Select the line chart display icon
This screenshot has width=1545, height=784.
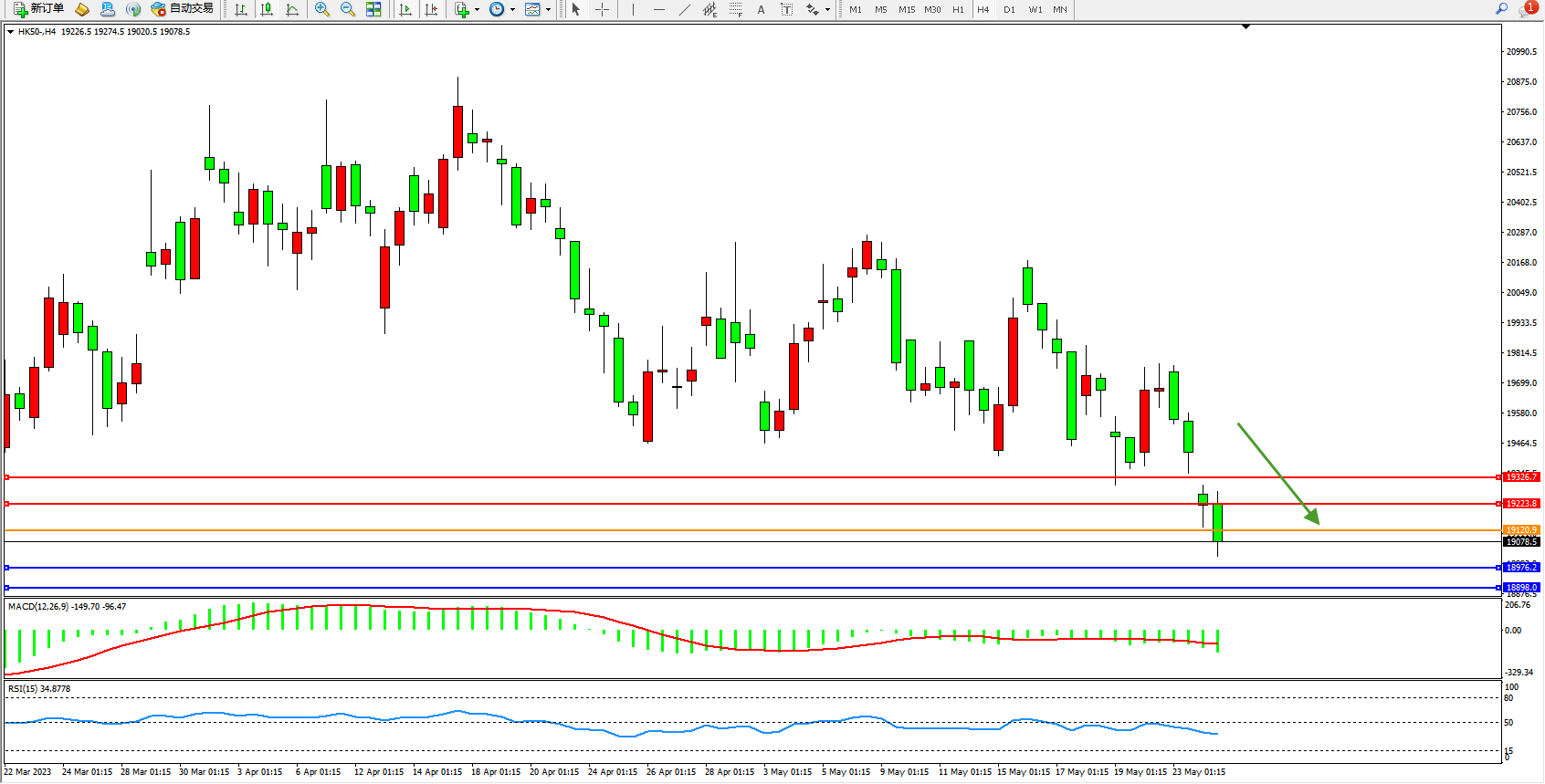click(292, 9)
